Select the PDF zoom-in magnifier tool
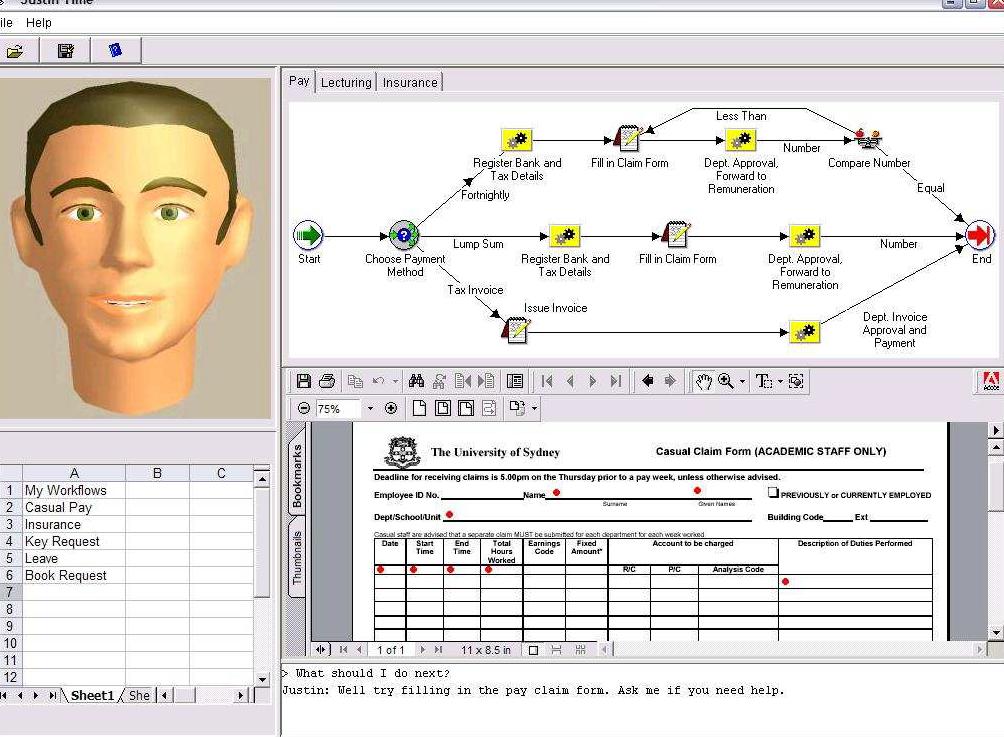Screen dimensions: 1004x737 tap(725, 382)
